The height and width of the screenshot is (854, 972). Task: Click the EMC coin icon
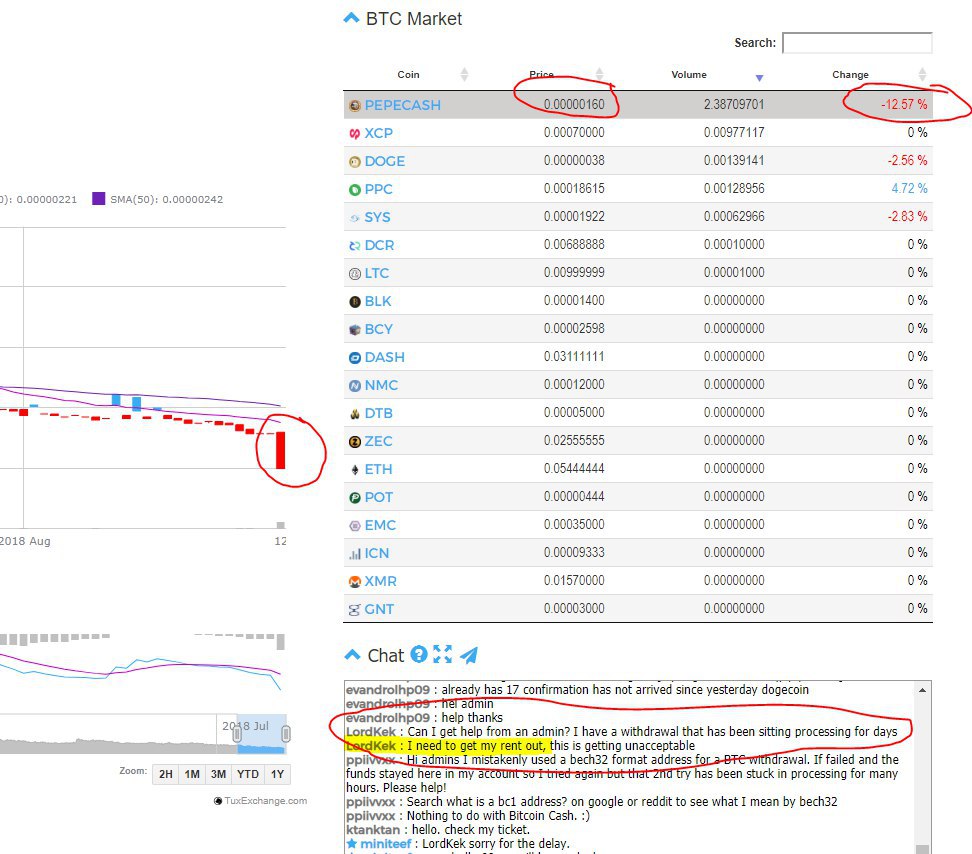coord(355,526)
